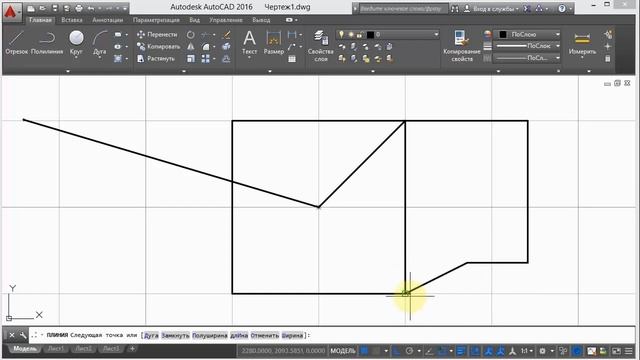
Task: Select the Explode tool icon
Action: (226, 47)
